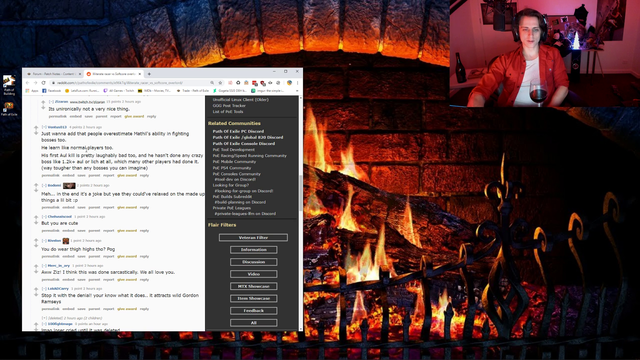Downvote the "Just wanna add that people overestimate" comment
The width and height of the screenshot is (640, 360).
point(36,133)
